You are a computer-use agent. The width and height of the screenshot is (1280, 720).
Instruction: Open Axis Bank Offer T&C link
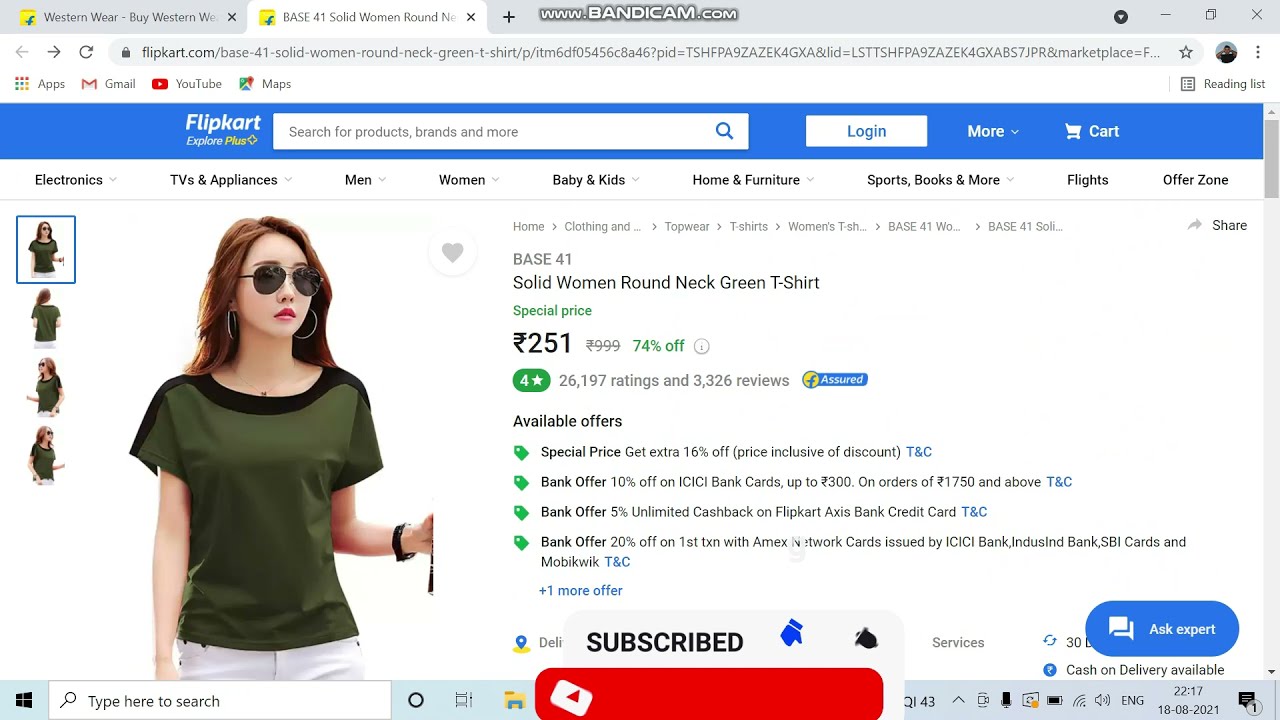point(974,512)
